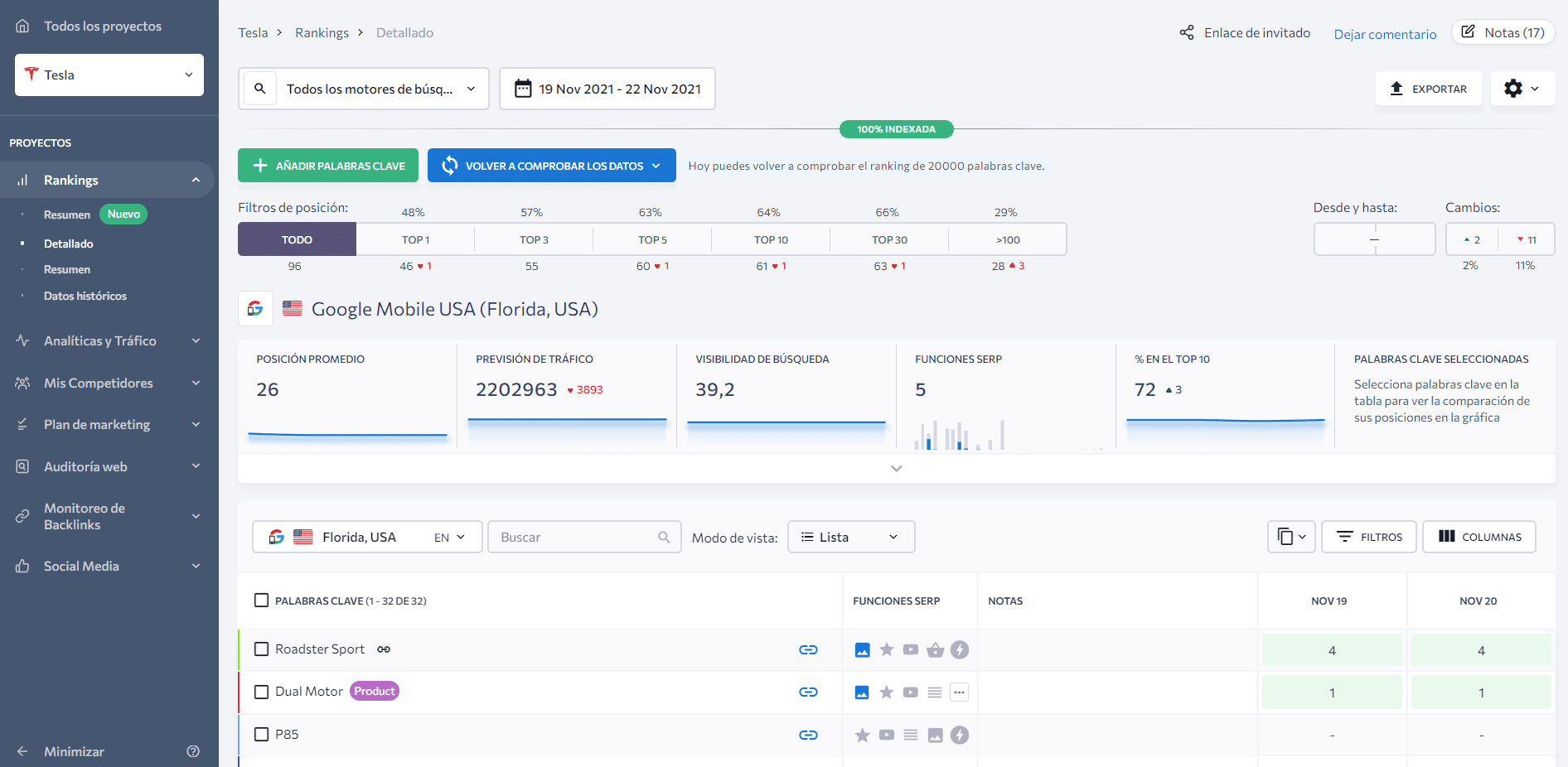Click the Minimizar sidebar arrow
The width and height of the screenshot is (1568, 767).
click(22, 751)
